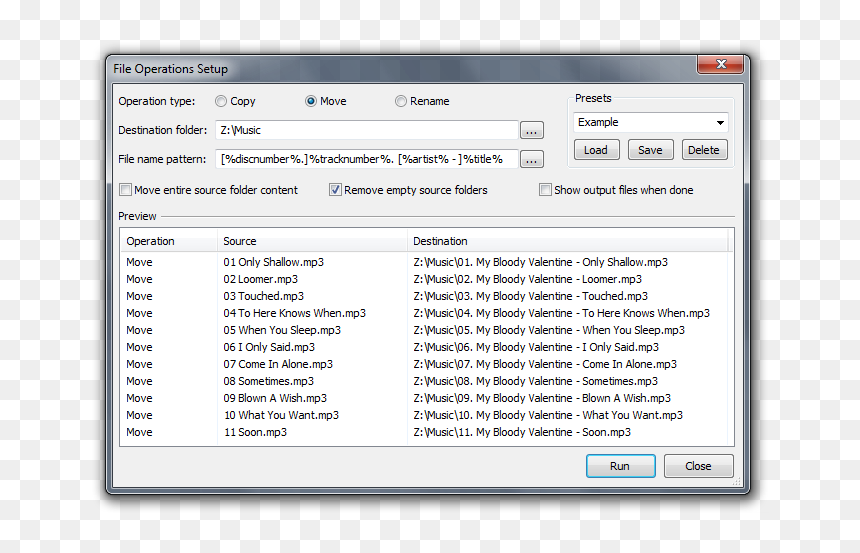Click the Save preset button
860x553 pixels.
650,150
